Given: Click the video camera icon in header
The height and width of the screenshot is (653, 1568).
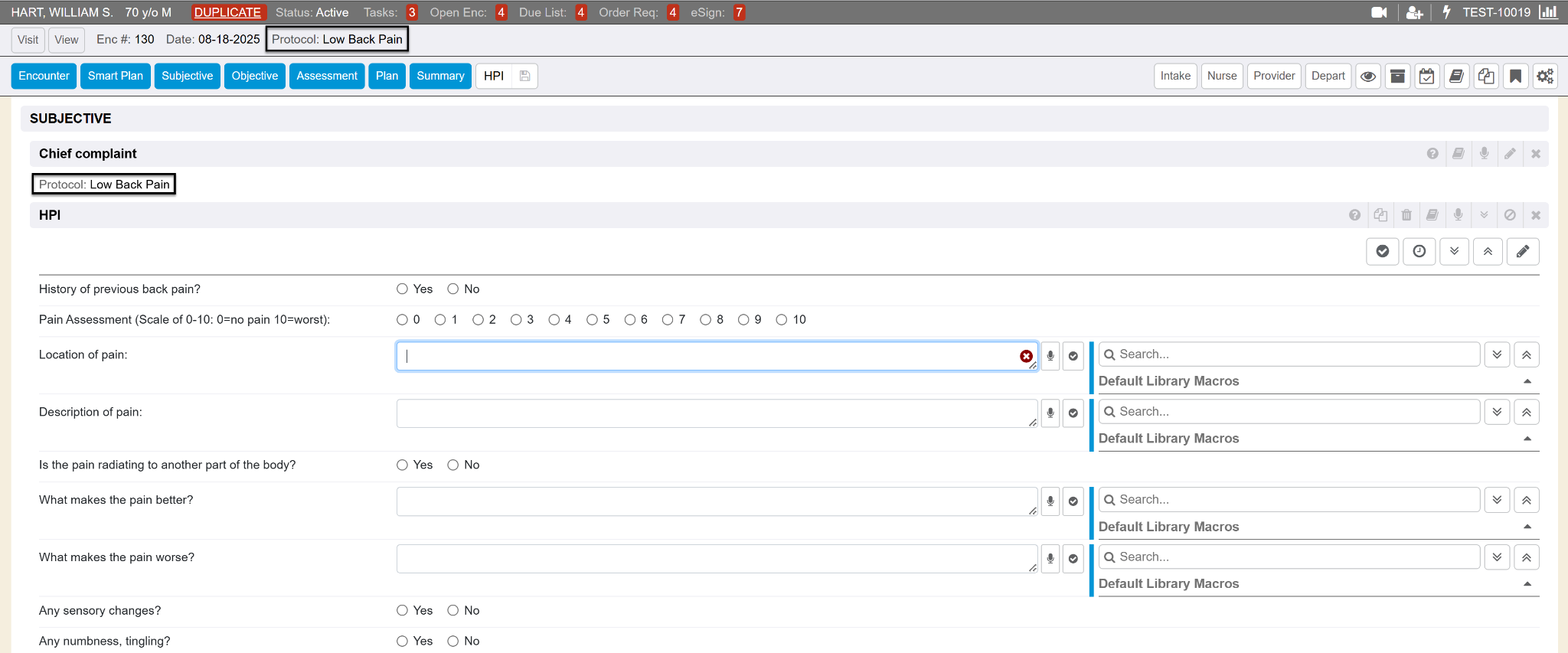Looking at the screenshot, I should point(1379,12).
